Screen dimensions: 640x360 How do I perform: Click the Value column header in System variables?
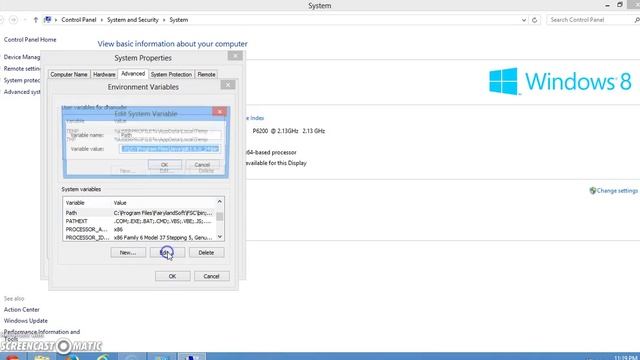click(120, 203)
